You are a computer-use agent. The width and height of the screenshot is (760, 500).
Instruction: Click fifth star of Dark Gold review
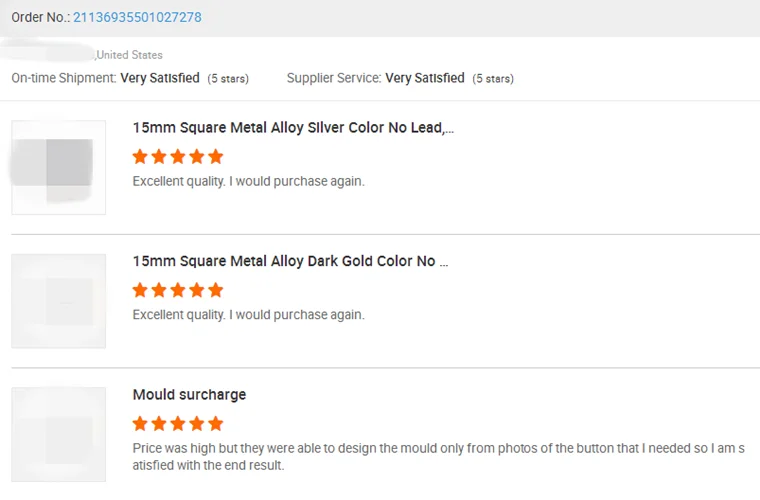(216, 290)
